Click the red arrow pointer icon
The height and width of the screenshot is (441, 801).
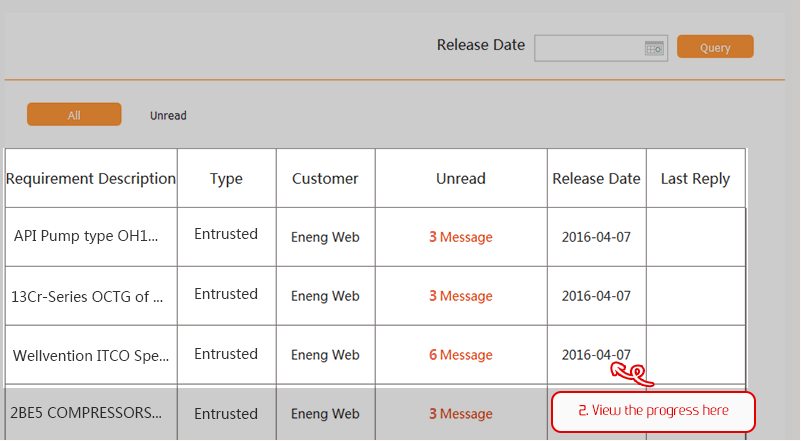tap(632, 374)
